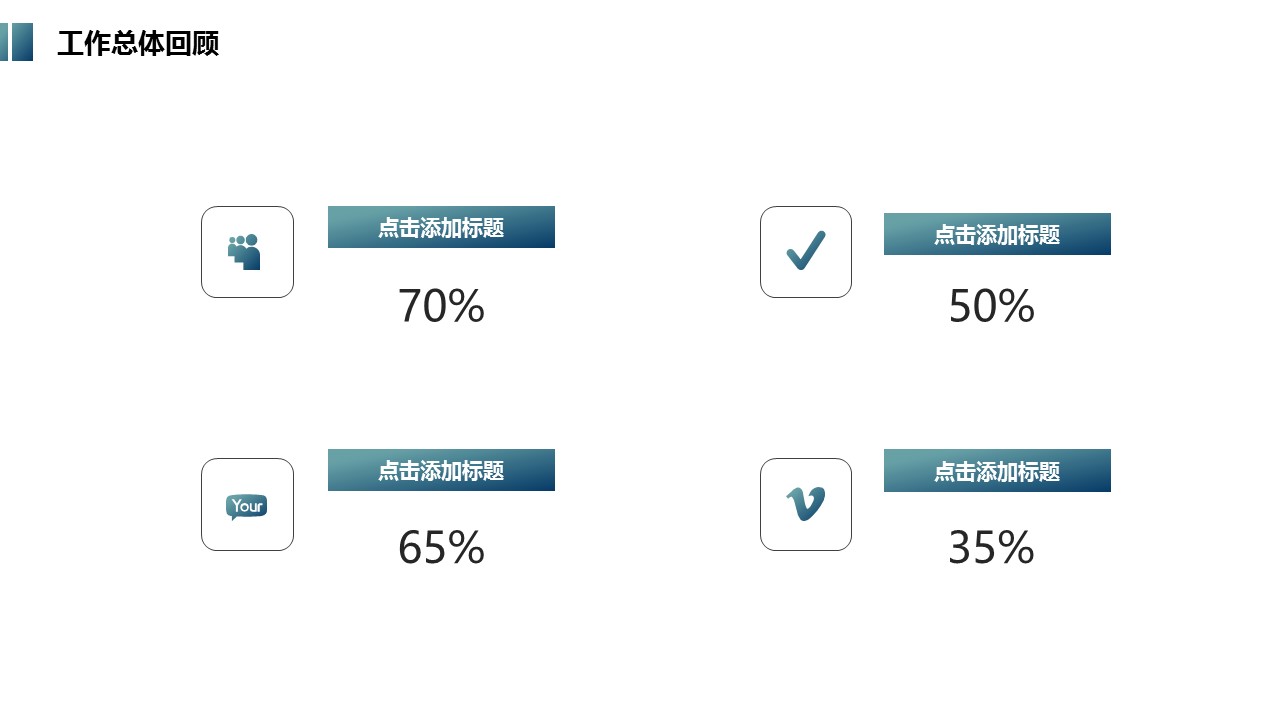Viewport: 1280px width, 720px height.
Task: Click the people group icon
Action: point(245,252)
